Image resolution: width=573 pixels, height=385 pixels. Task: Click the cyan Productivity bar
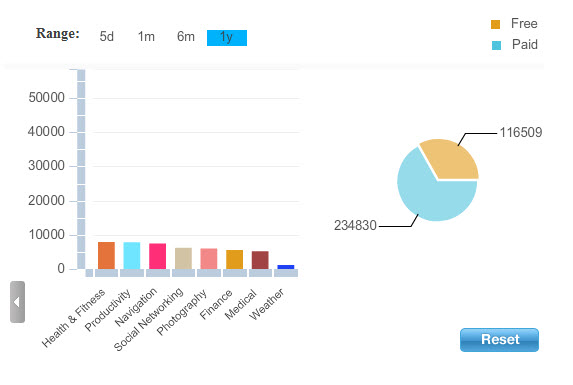coord(132,256)
